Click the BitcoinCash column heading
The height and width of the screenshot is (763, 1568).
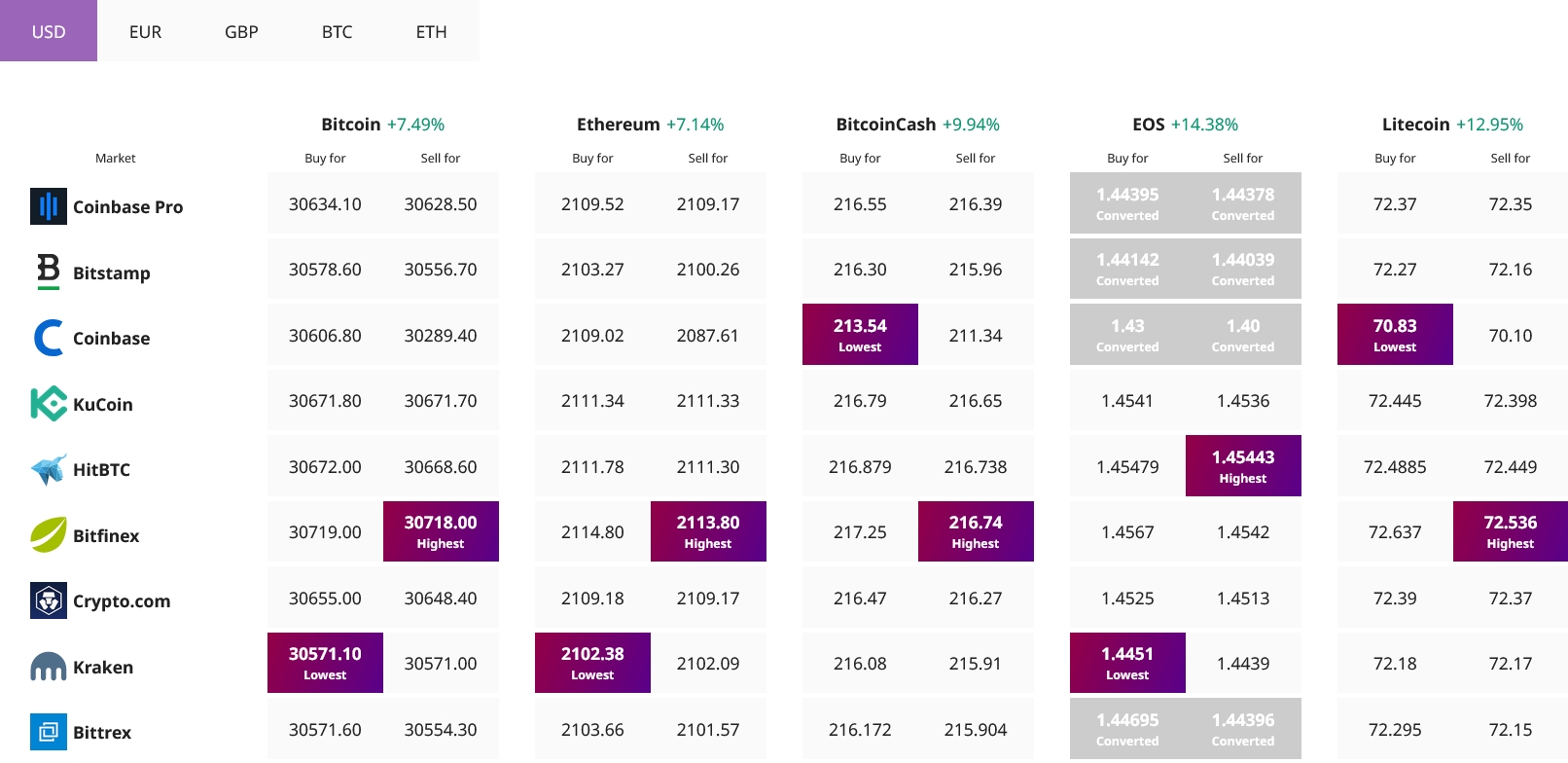pyautogui.click(x=886, y=125)
